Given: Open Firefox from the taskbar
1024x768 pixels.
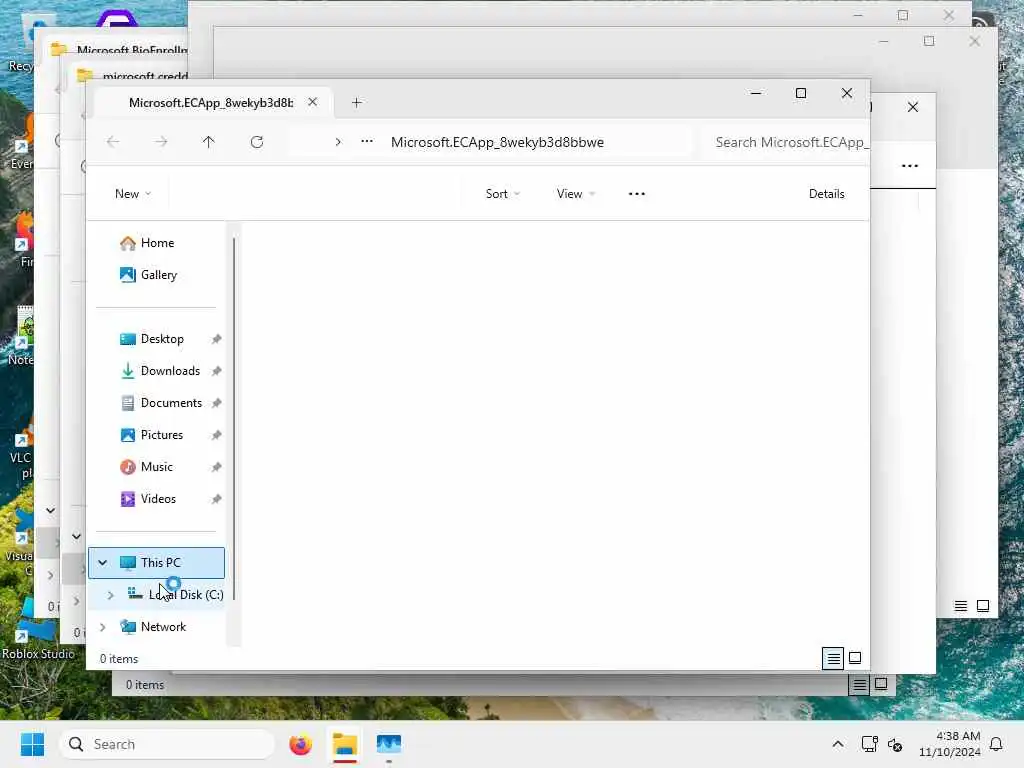Looking at the screenshot, I should tap(300, 744).
